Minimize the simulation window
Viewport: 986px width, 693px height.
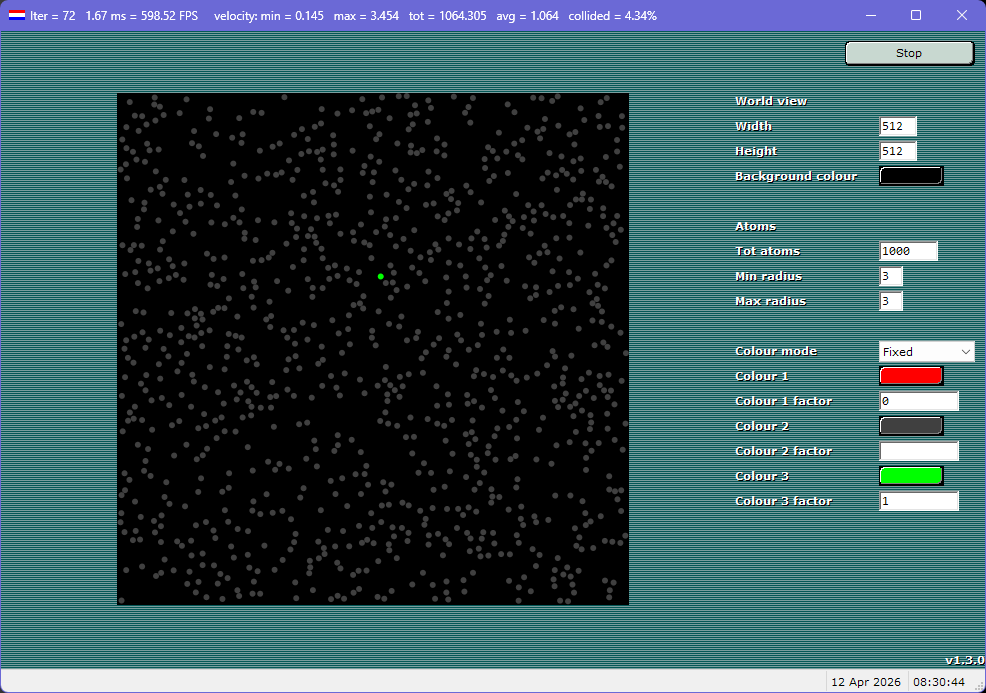click(870, 16)
